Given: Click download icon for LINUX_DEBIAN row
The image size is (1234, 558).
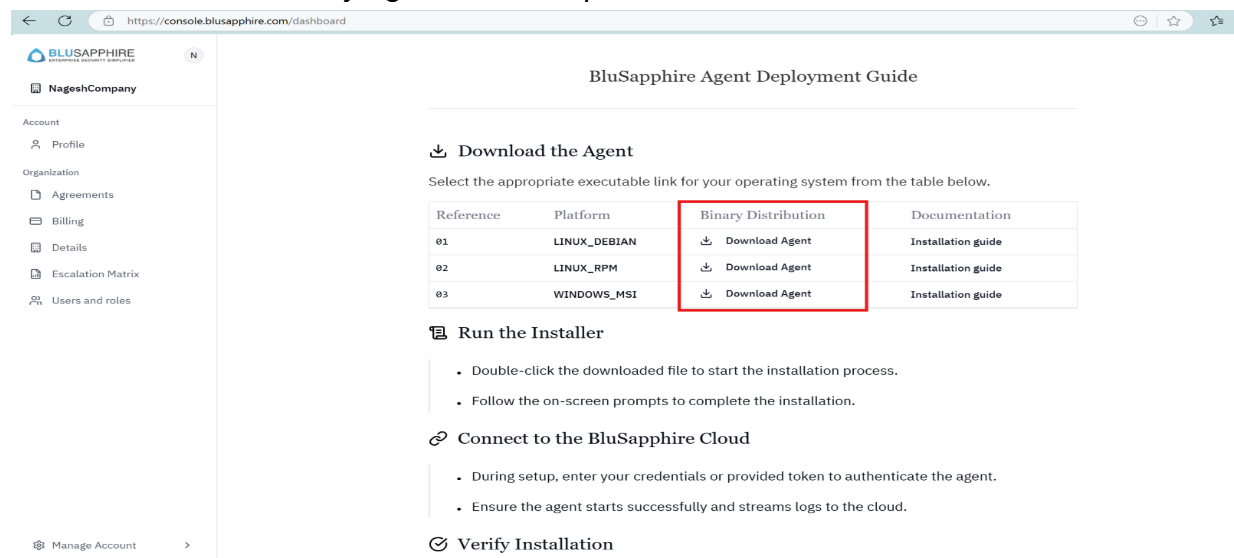Looking at the screenshot, I should coord(707,241).
